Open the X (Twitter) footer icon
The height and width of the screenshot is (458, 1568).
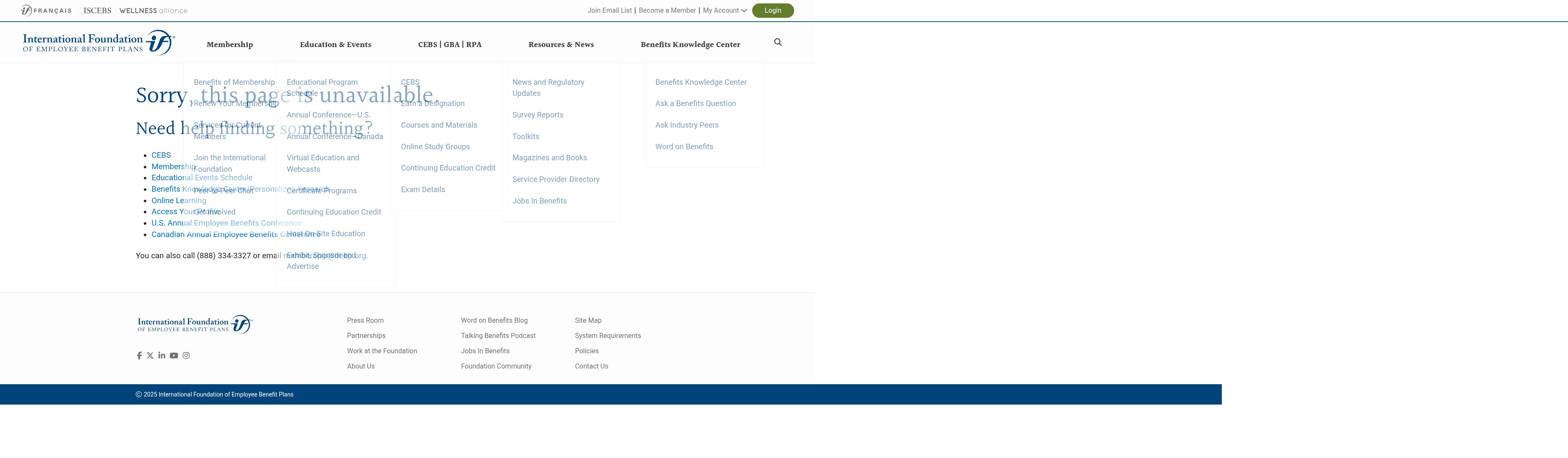click(150, 356)
